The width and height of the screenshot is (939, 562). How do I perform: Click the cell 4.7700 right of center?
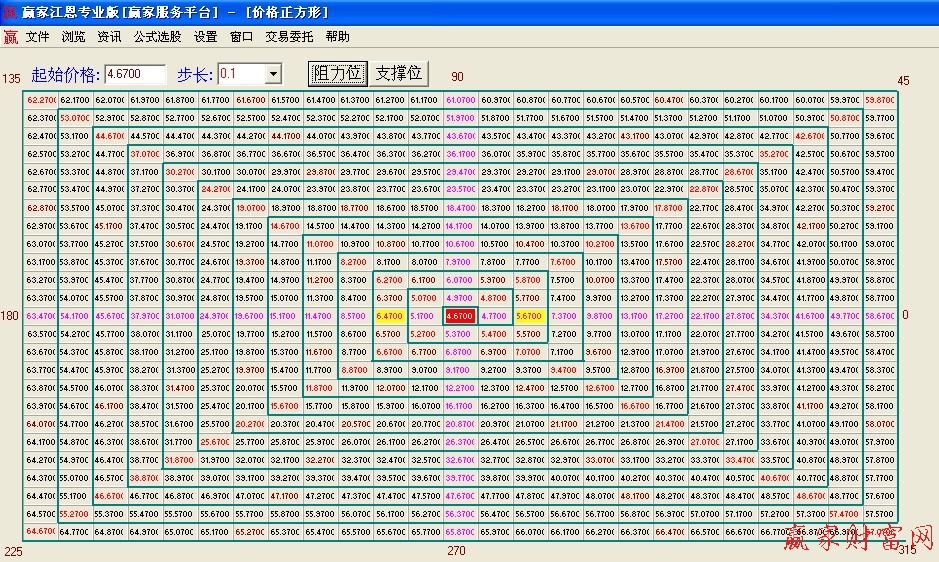click(494, 316)
